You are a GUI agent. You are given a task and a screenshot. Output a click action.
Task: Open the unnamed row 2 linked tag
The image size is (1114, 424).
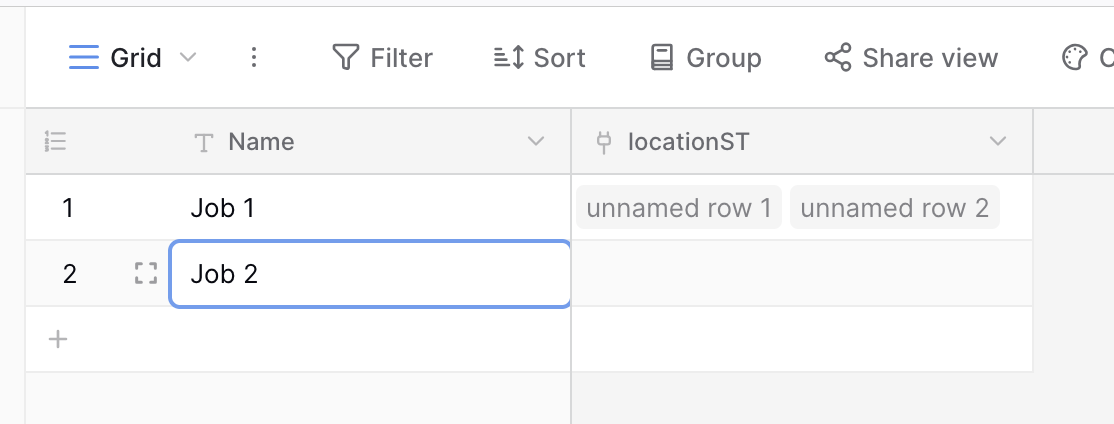(x=894, y=207)
